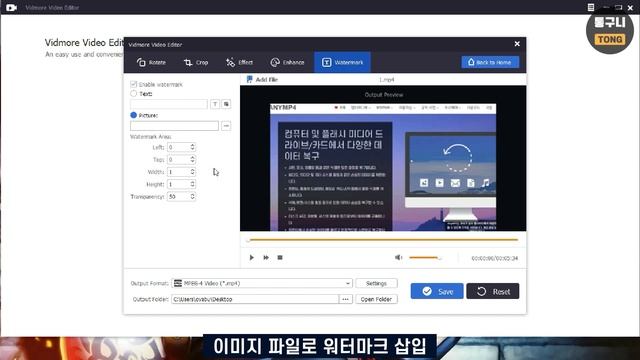Open the main window menu icon

click(x=591, y=7)
